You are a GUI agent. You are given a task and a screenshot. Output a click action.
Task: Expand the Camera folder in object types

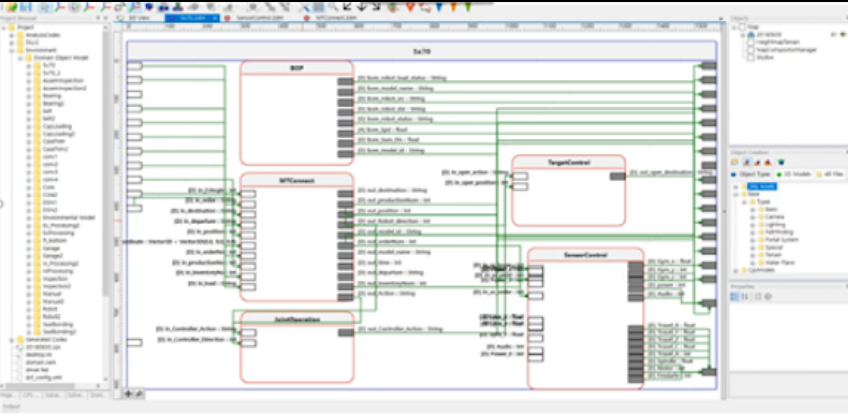[x=752, y=215]
